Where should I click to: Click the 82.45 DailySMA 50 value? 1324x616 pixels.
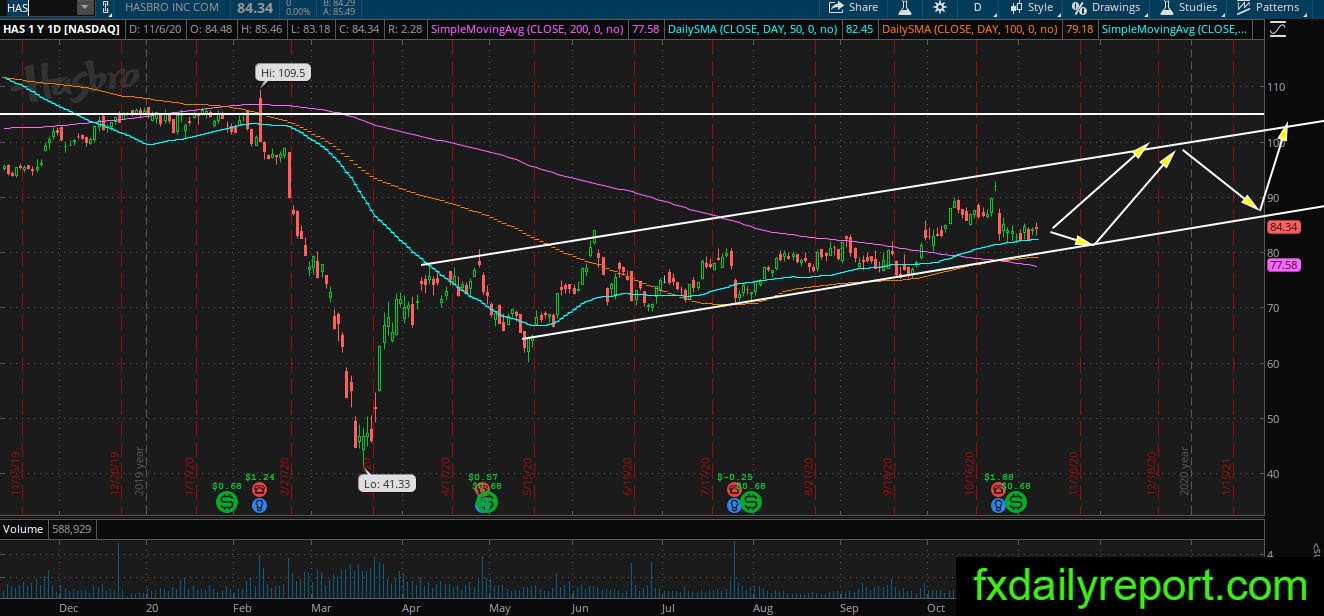coord(859,30)
